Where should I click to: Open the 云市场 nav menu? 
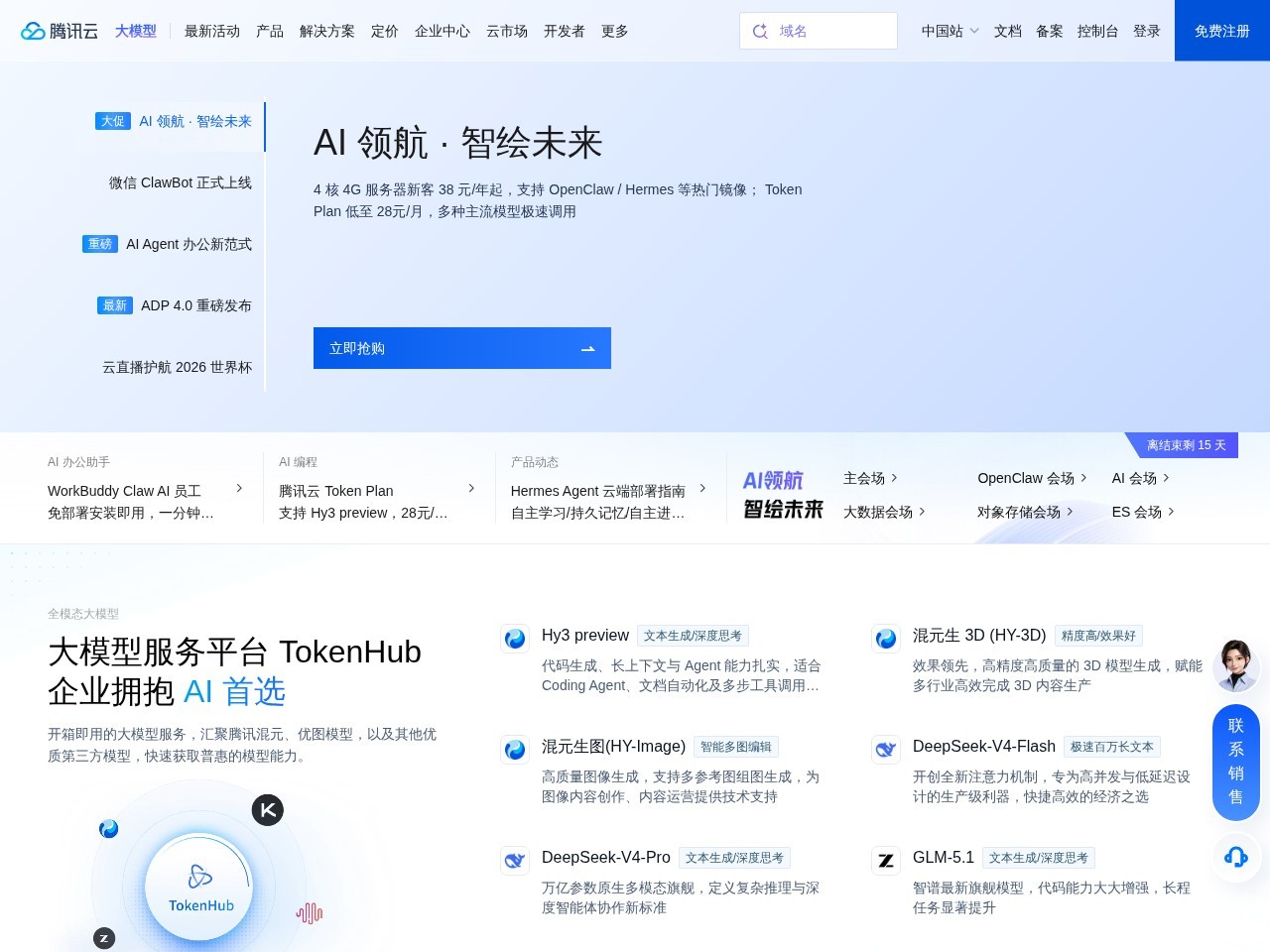(x=507, y=31)
